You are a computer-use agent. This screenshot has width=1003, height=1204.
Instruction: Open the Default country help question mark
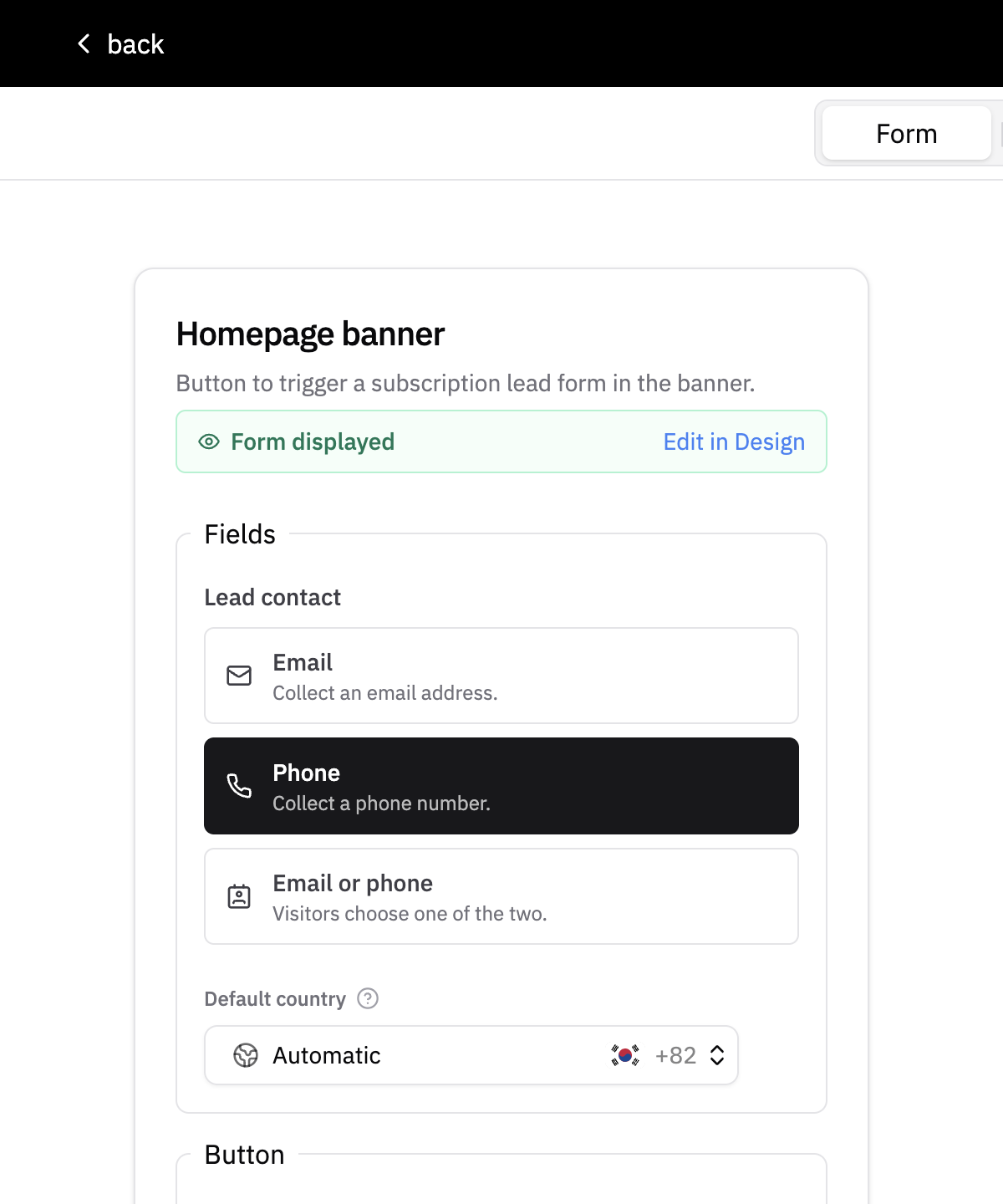368,998
